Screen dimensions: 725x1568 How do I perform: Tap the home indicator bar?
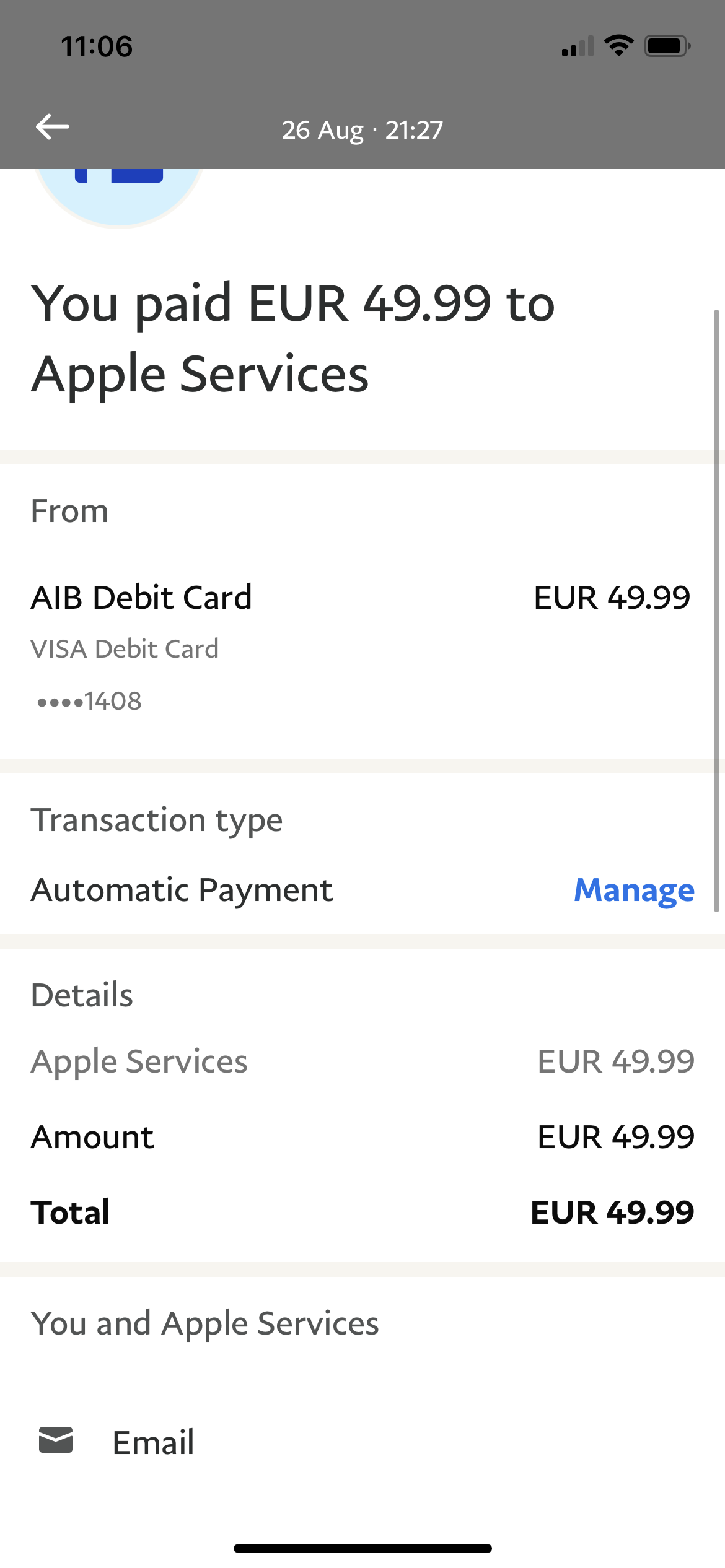[x=362, y=1548]
